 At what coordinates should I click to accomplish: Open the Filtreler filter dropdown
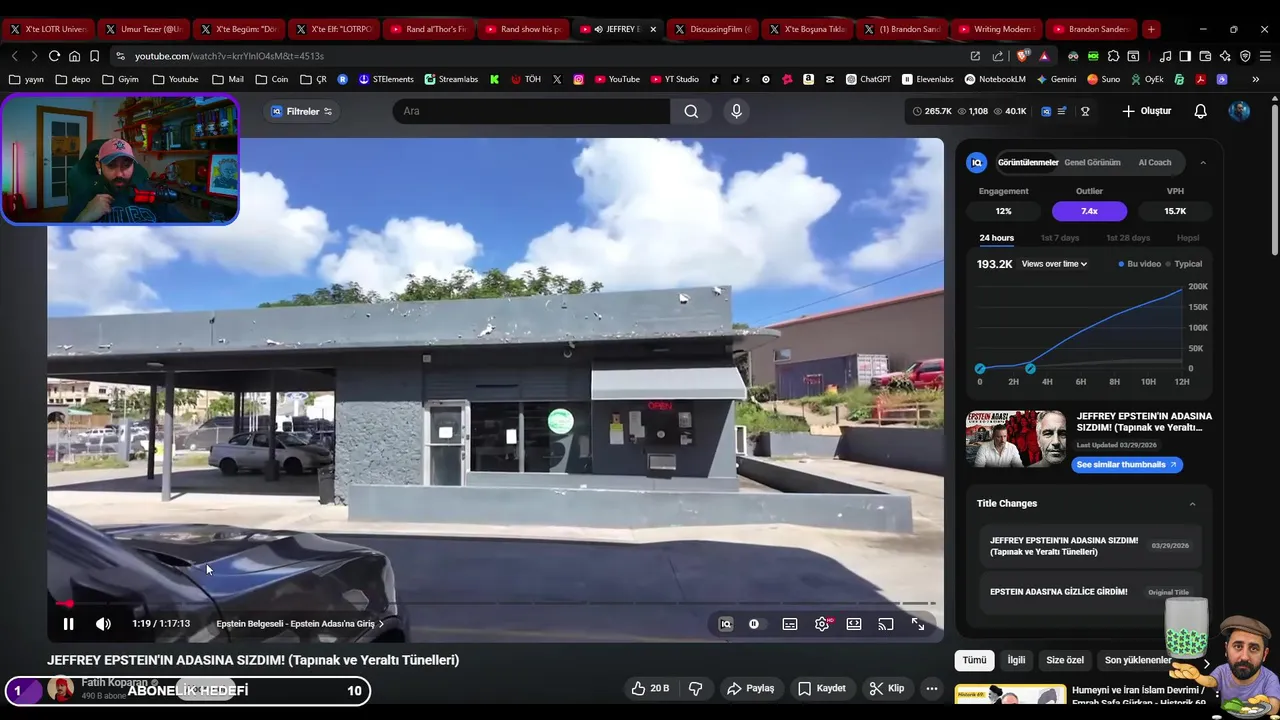tap(301, 111)
